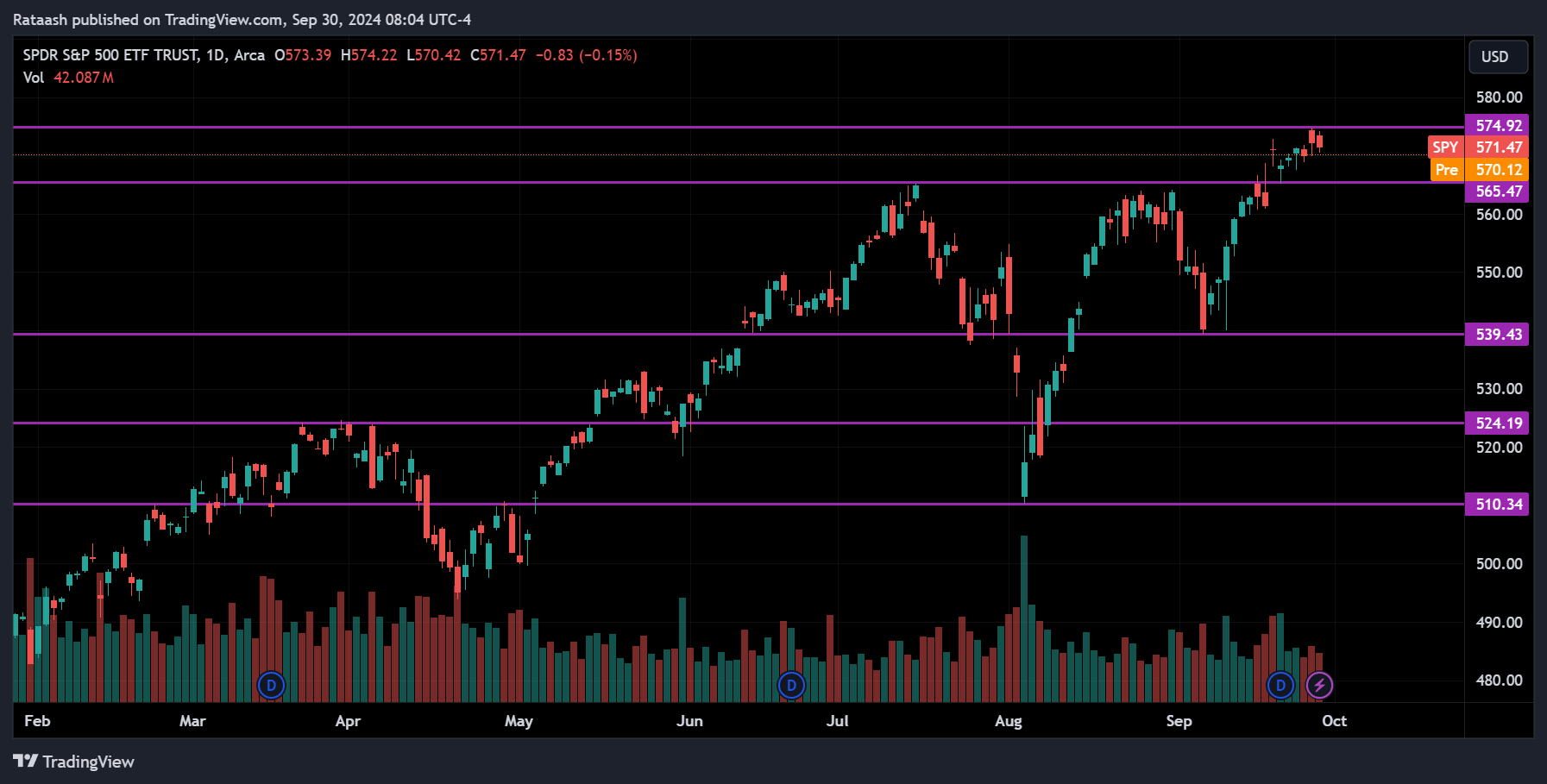Click the volume value 42.087 M

84,78
